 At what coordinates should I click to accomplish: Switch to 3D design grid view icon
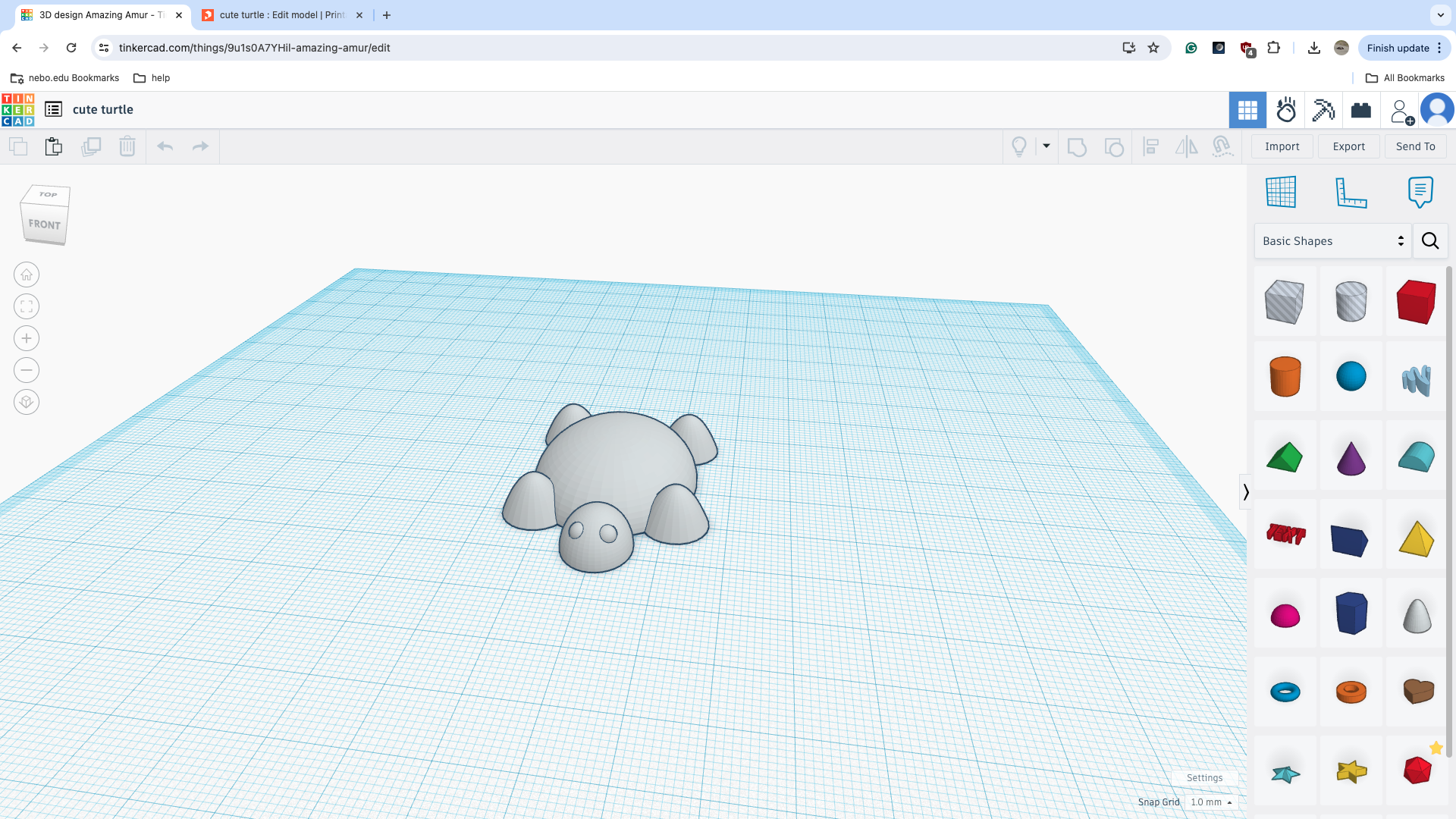tap(1247, 110)
